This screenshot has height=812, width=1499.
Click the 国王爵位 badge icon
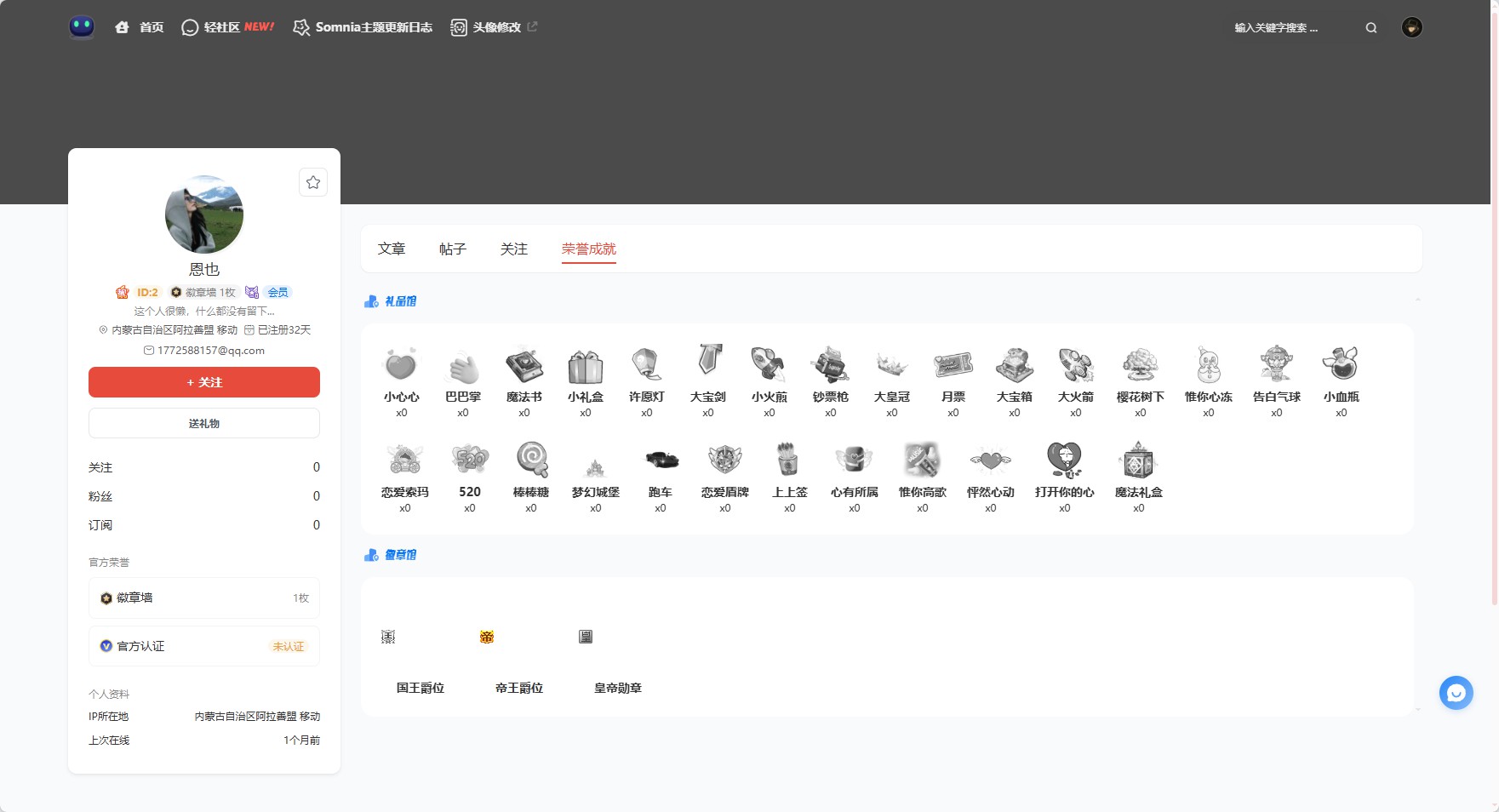click(x=388, y=637)
